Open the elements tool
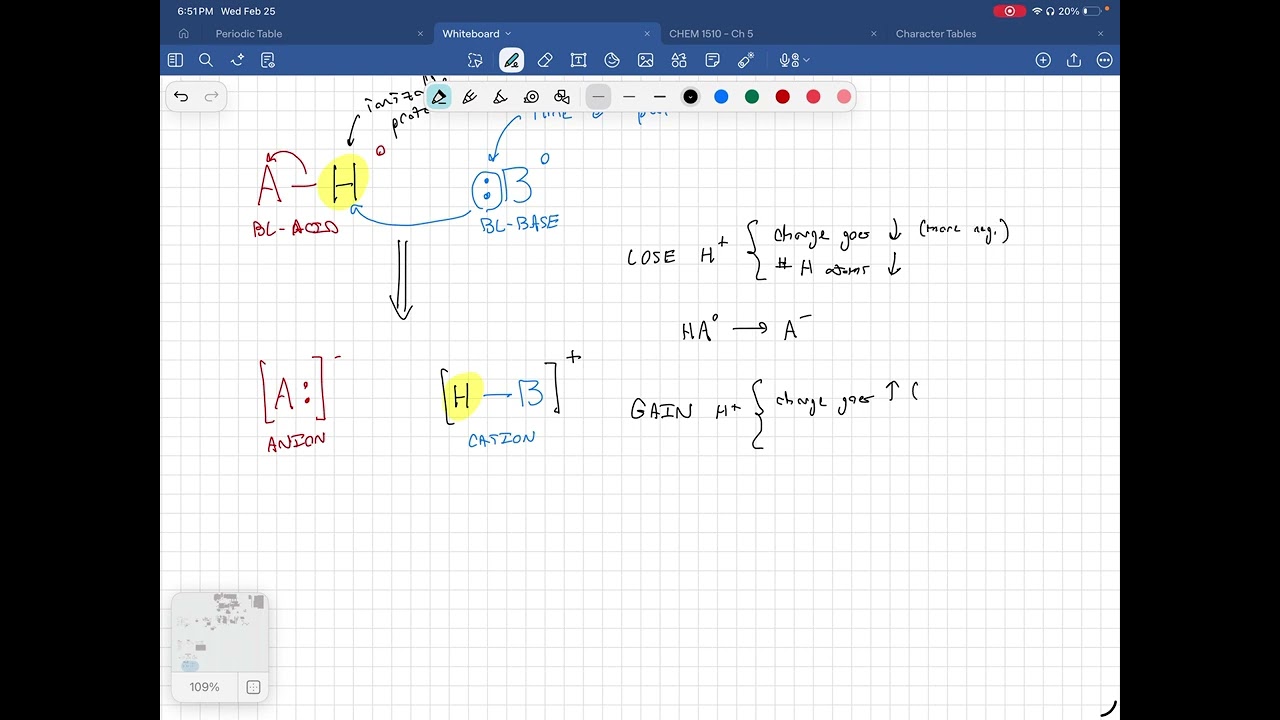The width and height of the screenshot is (1280, 720). pos(679,60)
